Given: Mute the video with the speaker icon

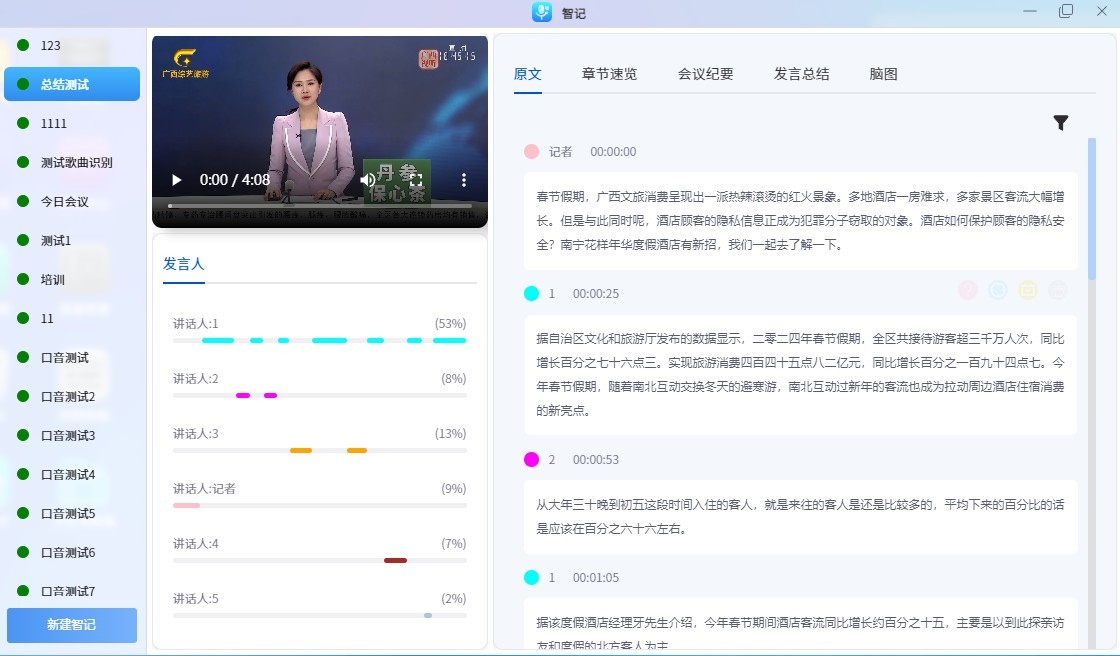Looking at the screenshot, I should pos(367,180).
